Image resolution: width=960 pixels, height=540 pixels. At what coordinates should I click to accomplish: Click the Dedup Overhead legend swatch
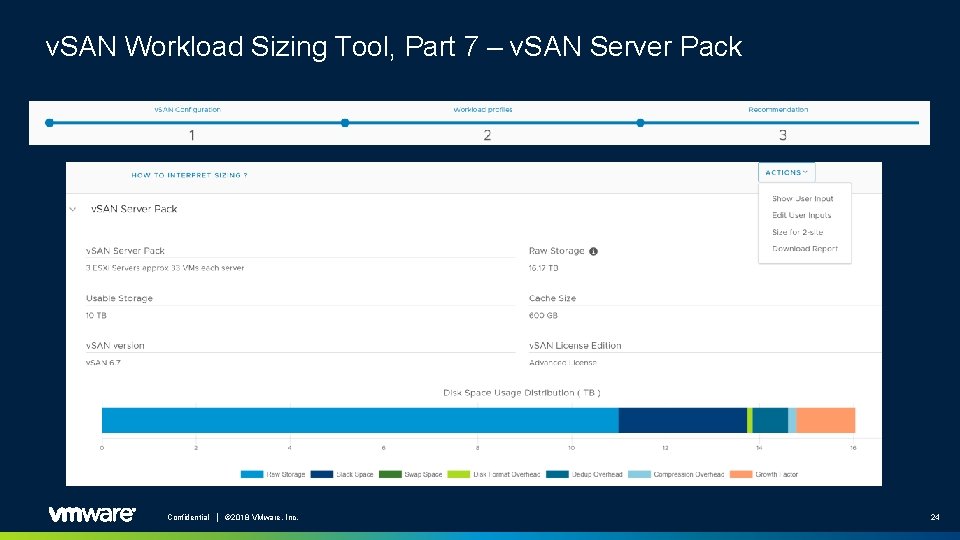point(557,474)
